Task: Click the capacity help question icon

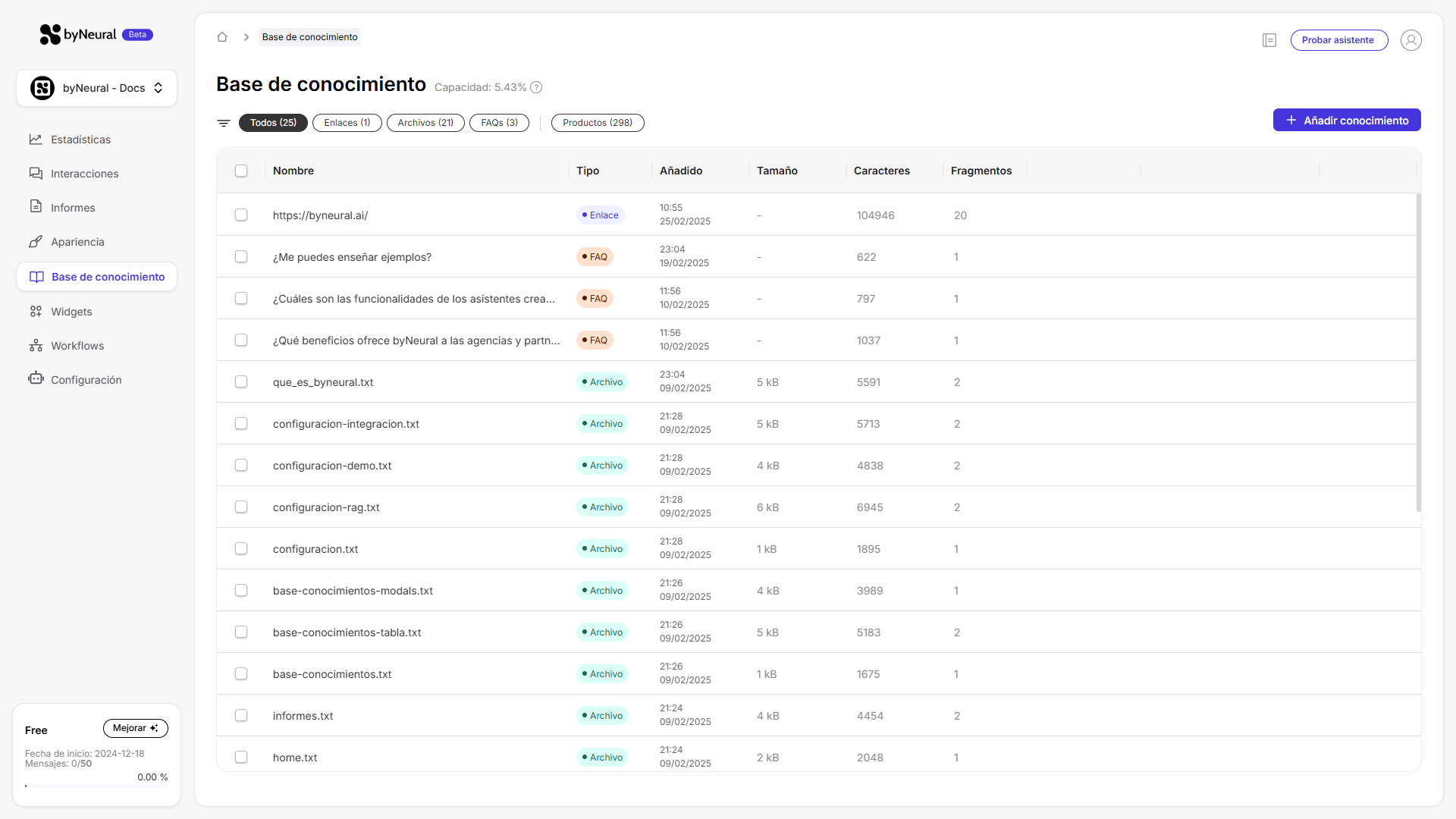Action: point(536,87)
